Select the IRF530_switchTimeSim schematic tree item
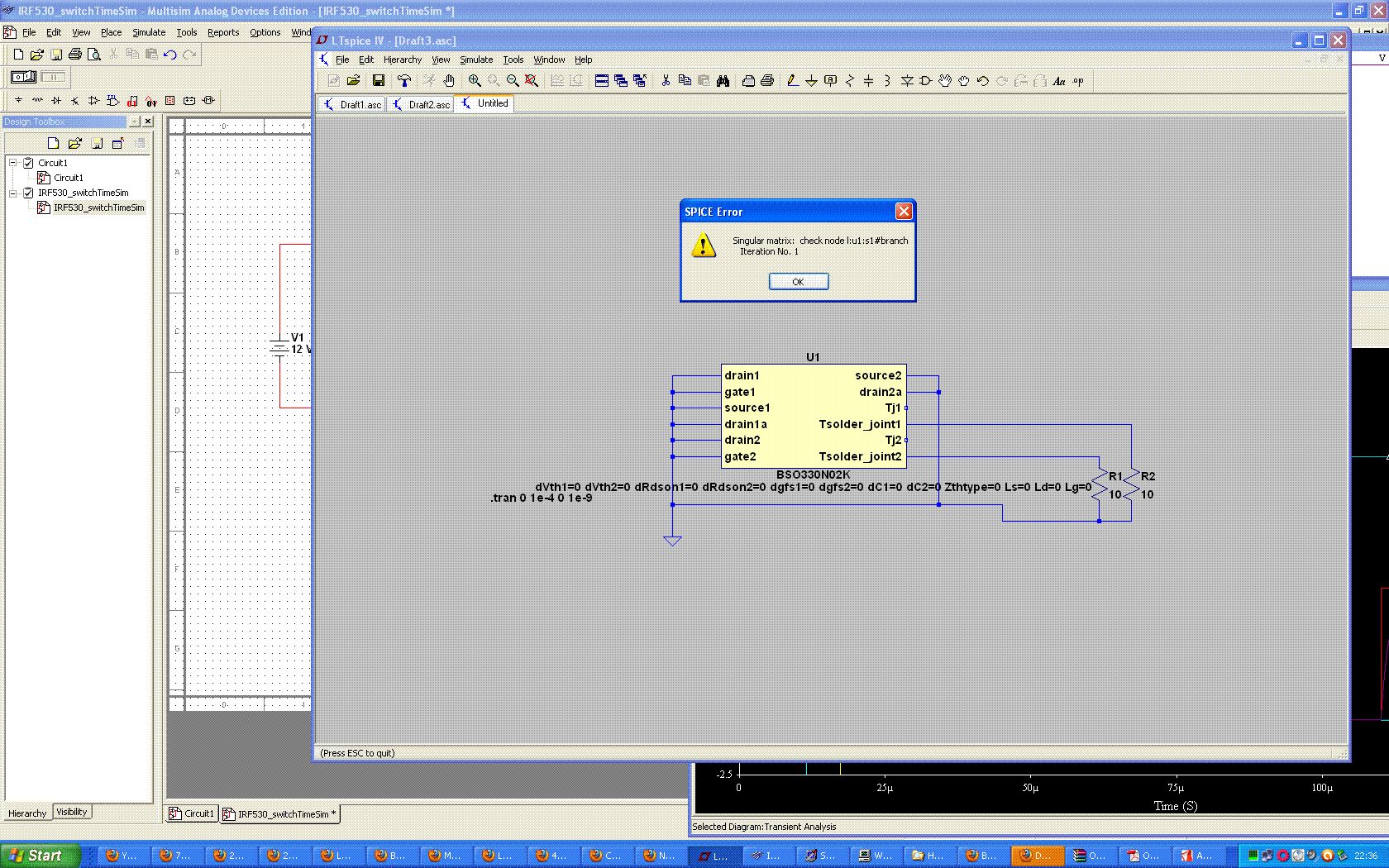The width and height of the screenshot is (1389, 868). pos(98,207)
